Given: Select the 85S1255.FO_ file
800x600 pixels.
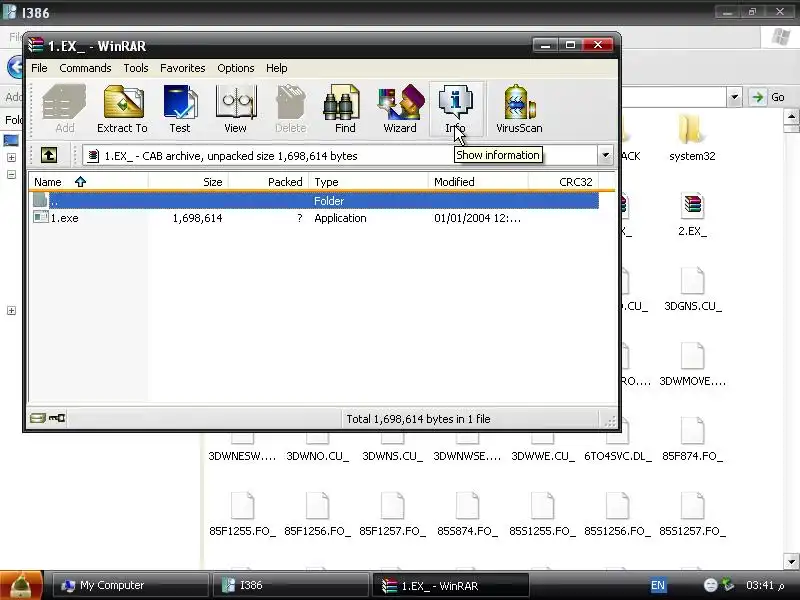Looking at the screenshot, I should tap(542, 514).
